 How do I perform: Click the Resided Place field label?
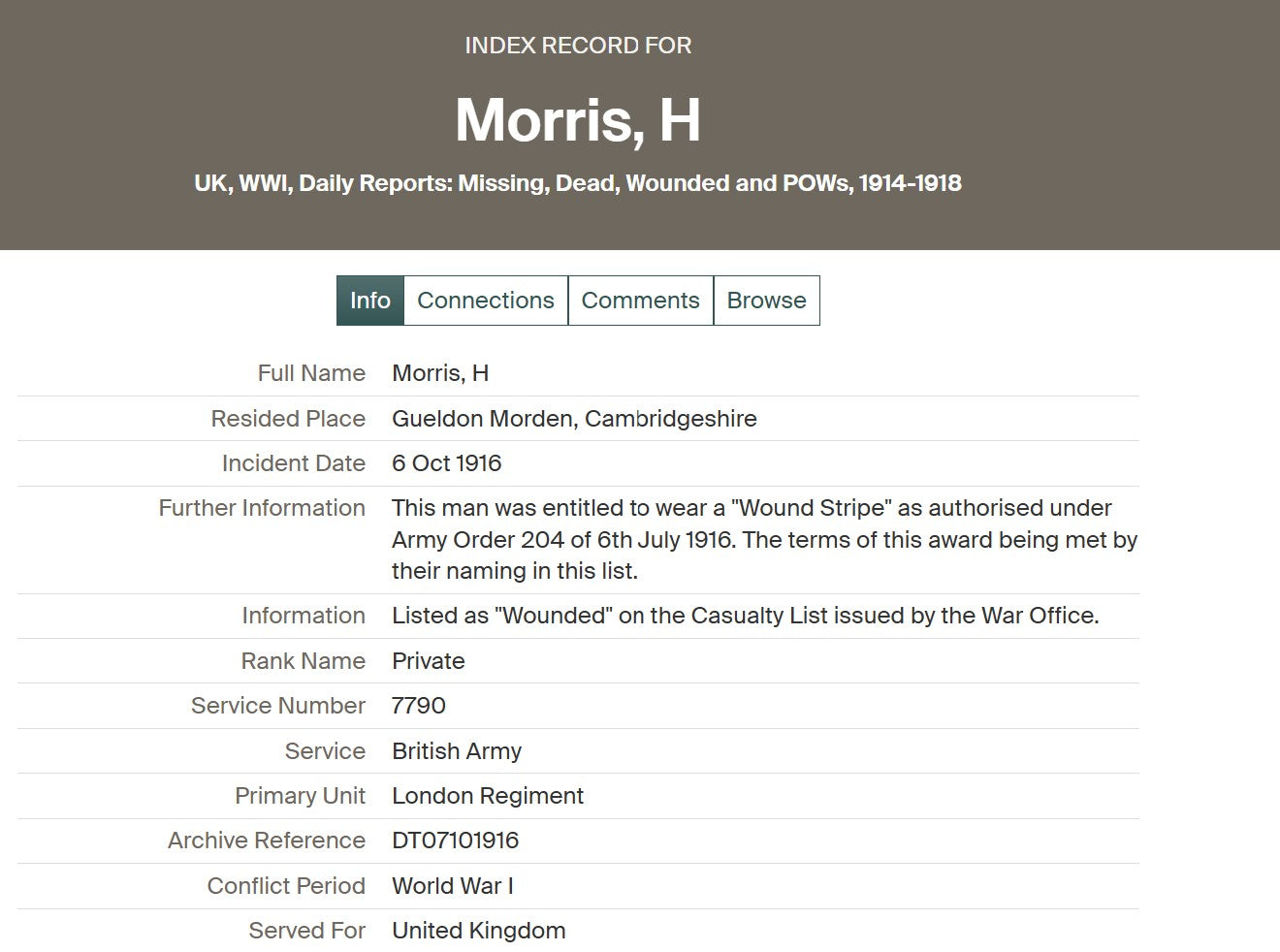coord(288,419)
